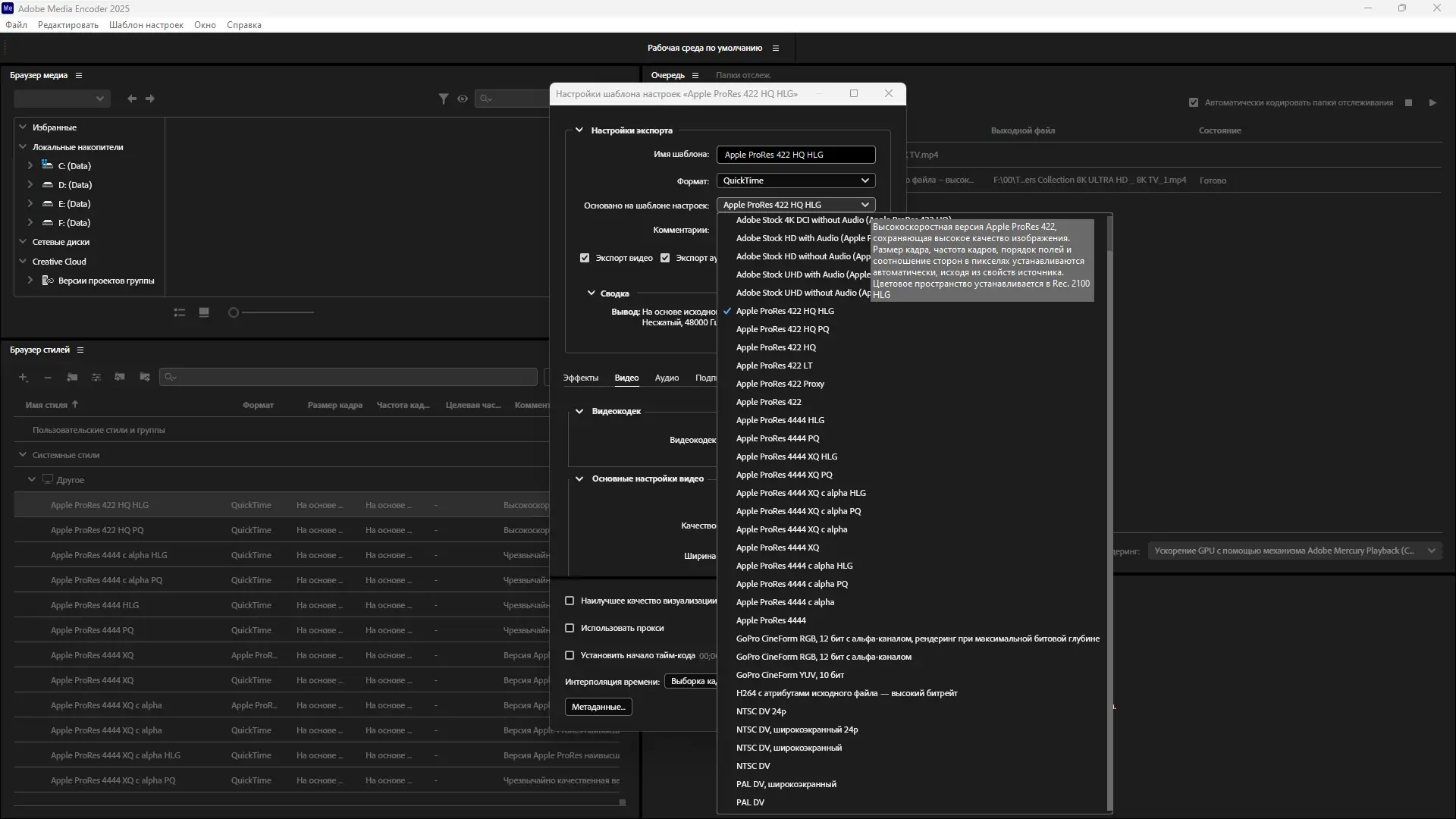Click the back arrow in Media Browser

click(x=132, y=99)
